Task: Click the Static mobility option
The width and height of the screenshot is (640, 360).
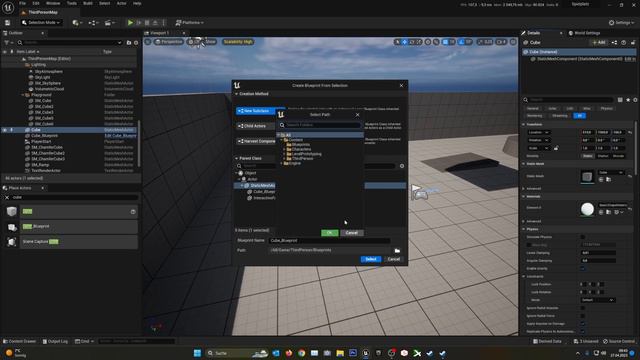Action: point(588,156)
